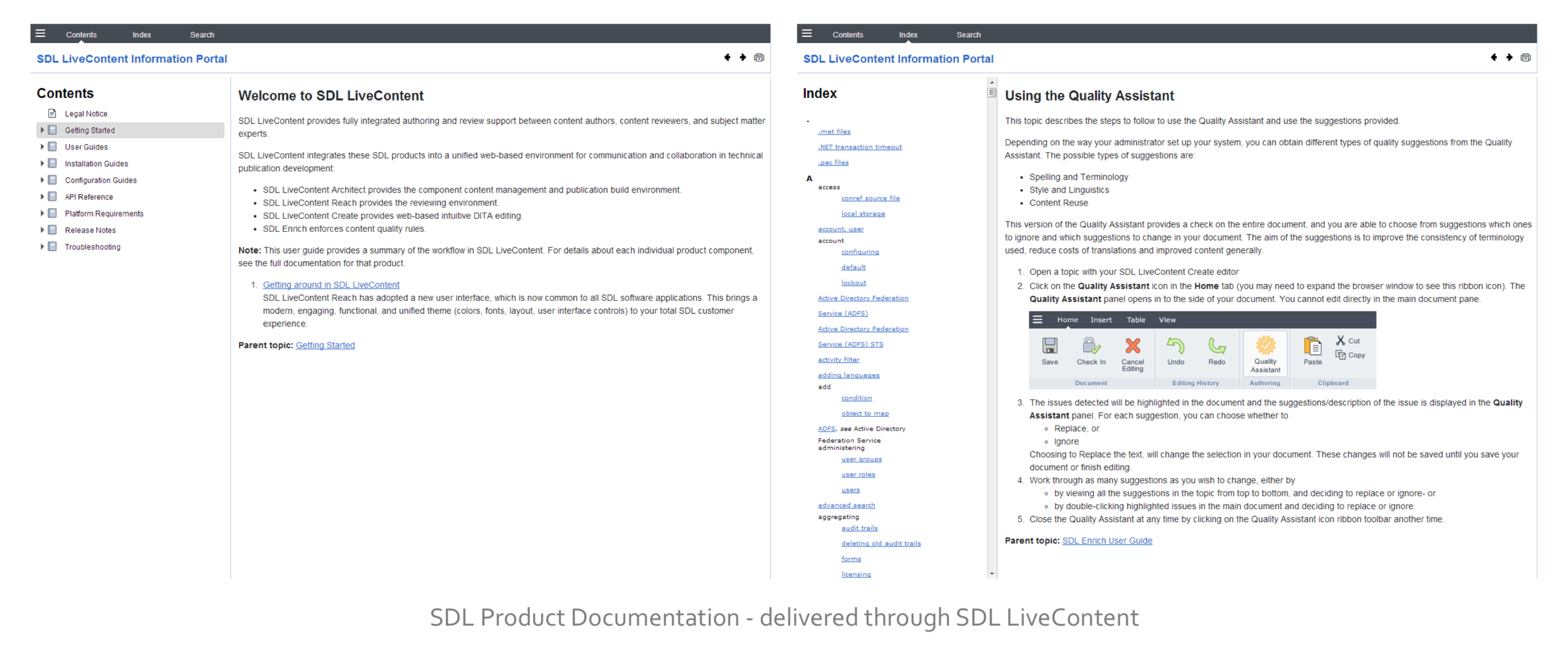The width and height of the screenshot is (1568, 655).
Task: Select the Platform Requirements tree item
Action: [104, 214]
